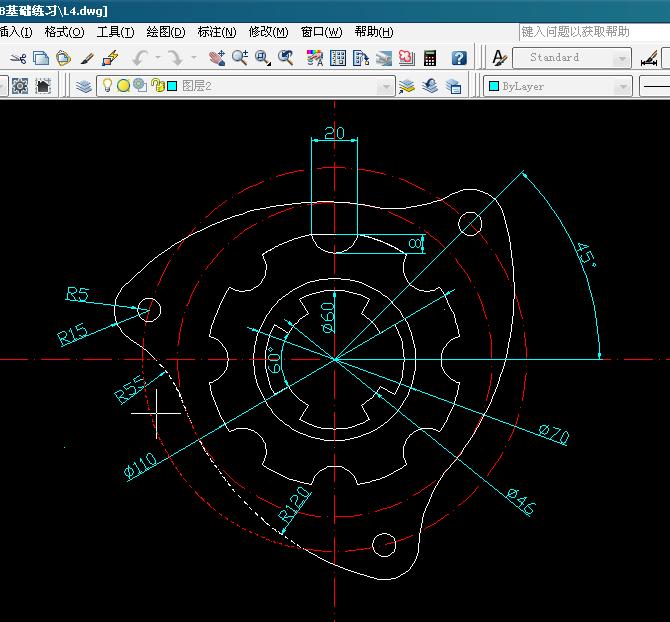Click the R5 radius dimension text
Viewport: 670px width, 622px height.
click(78, 294)
